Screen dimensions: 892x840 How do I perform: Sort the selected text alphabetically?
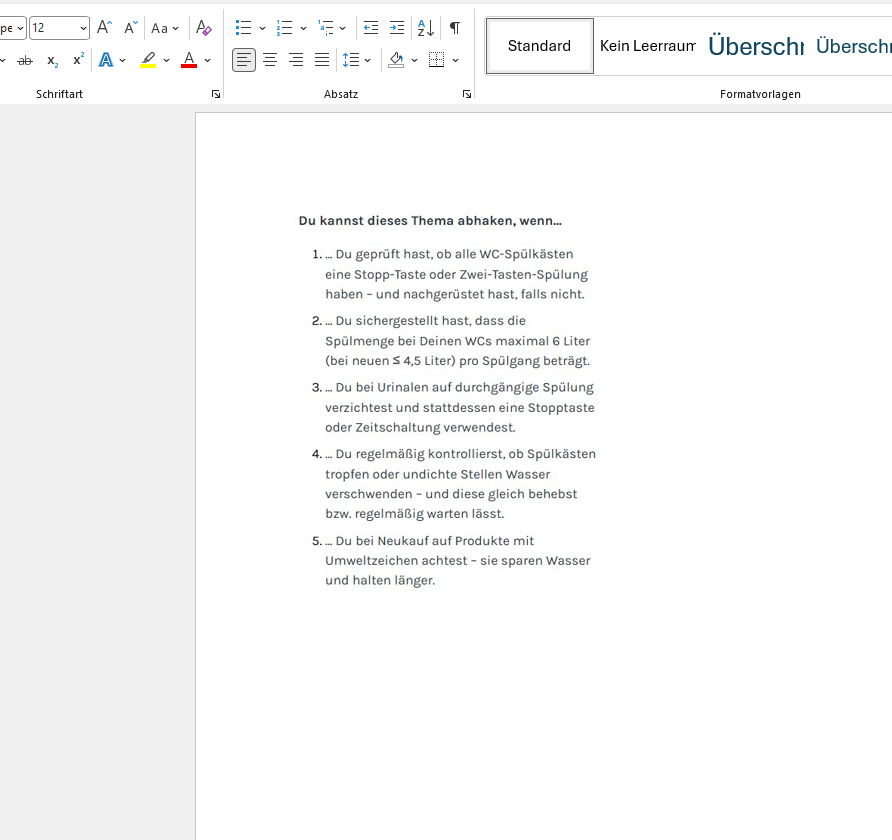point(426,27)
